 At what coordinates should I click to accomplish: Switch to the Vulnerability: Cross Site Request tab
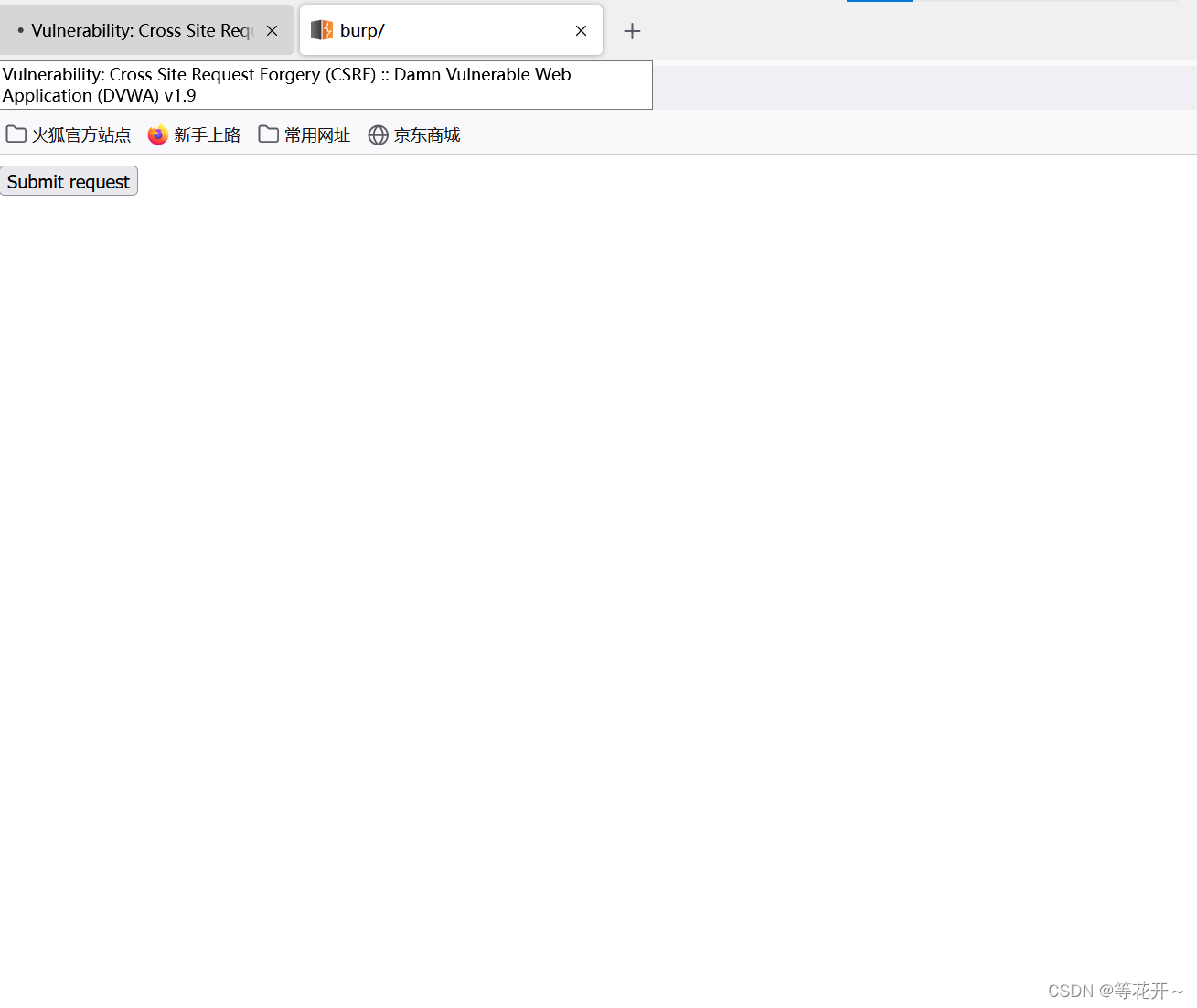(146, 30)
